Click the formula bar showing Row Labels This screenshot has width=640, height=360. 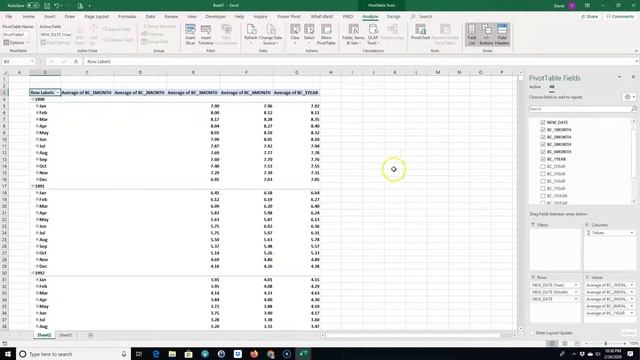[x=359, y=62]
